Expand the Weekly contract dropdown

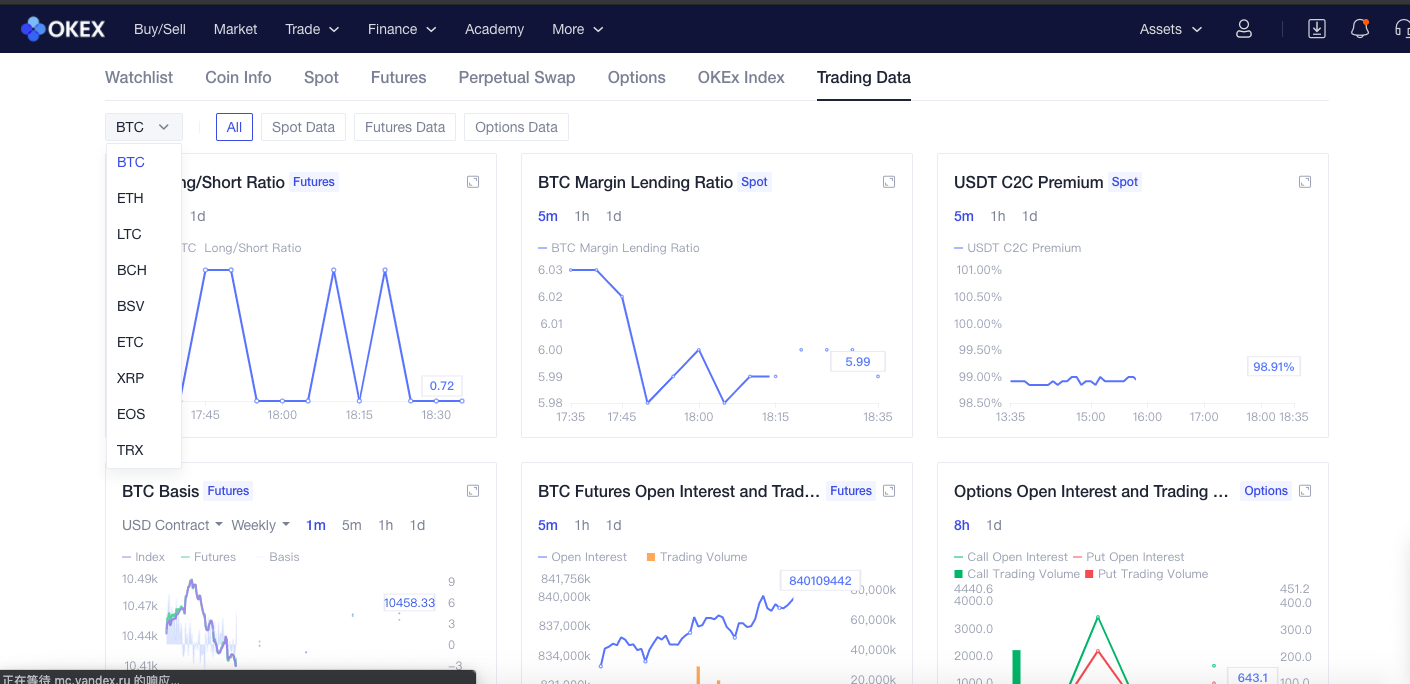(260, 525)
